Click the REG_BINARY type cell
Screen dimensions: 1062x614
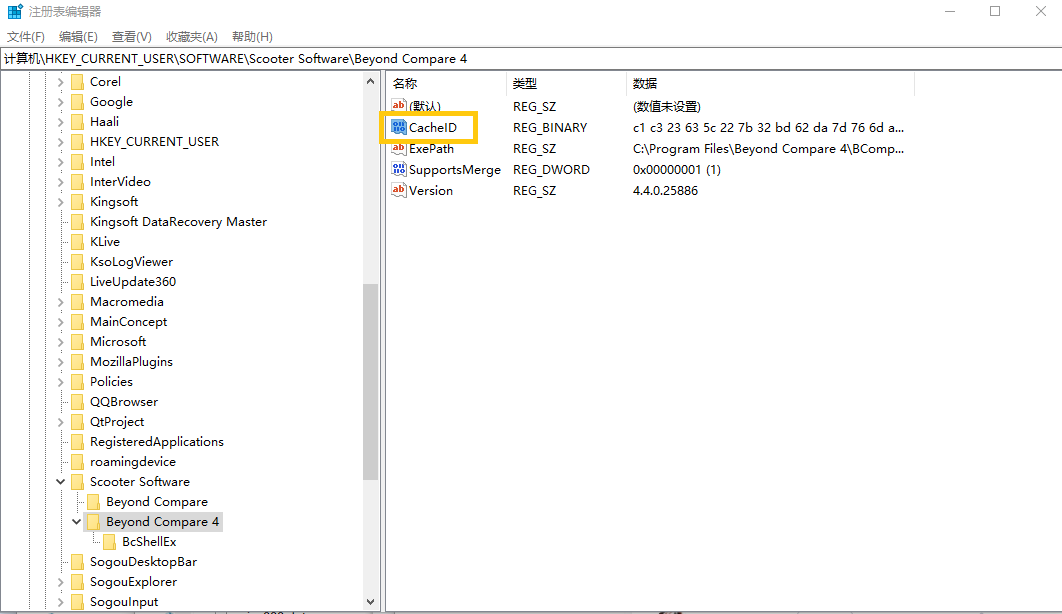tap(550, 127)
